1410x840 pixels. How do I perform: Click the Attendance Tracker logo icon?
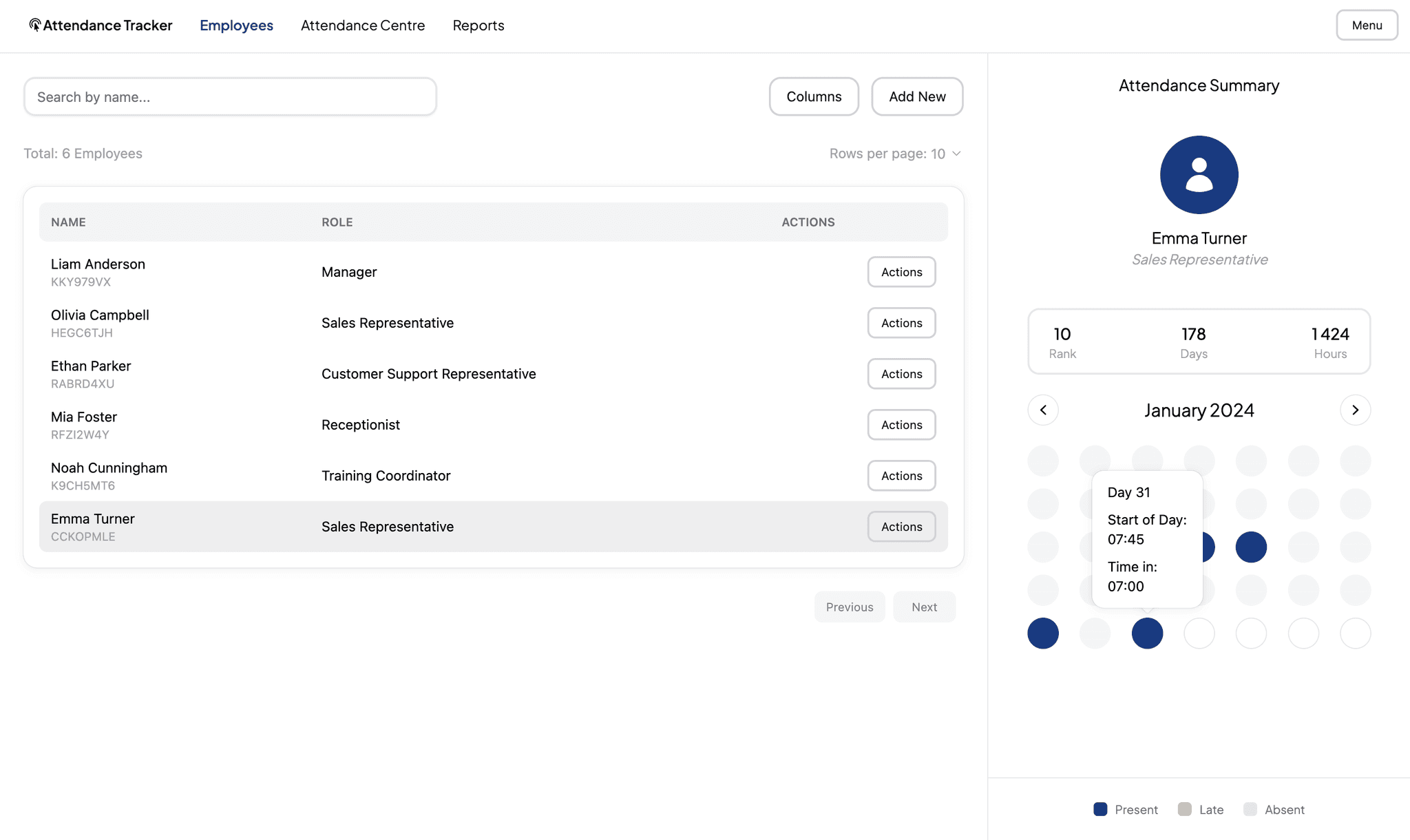(34, 25)
